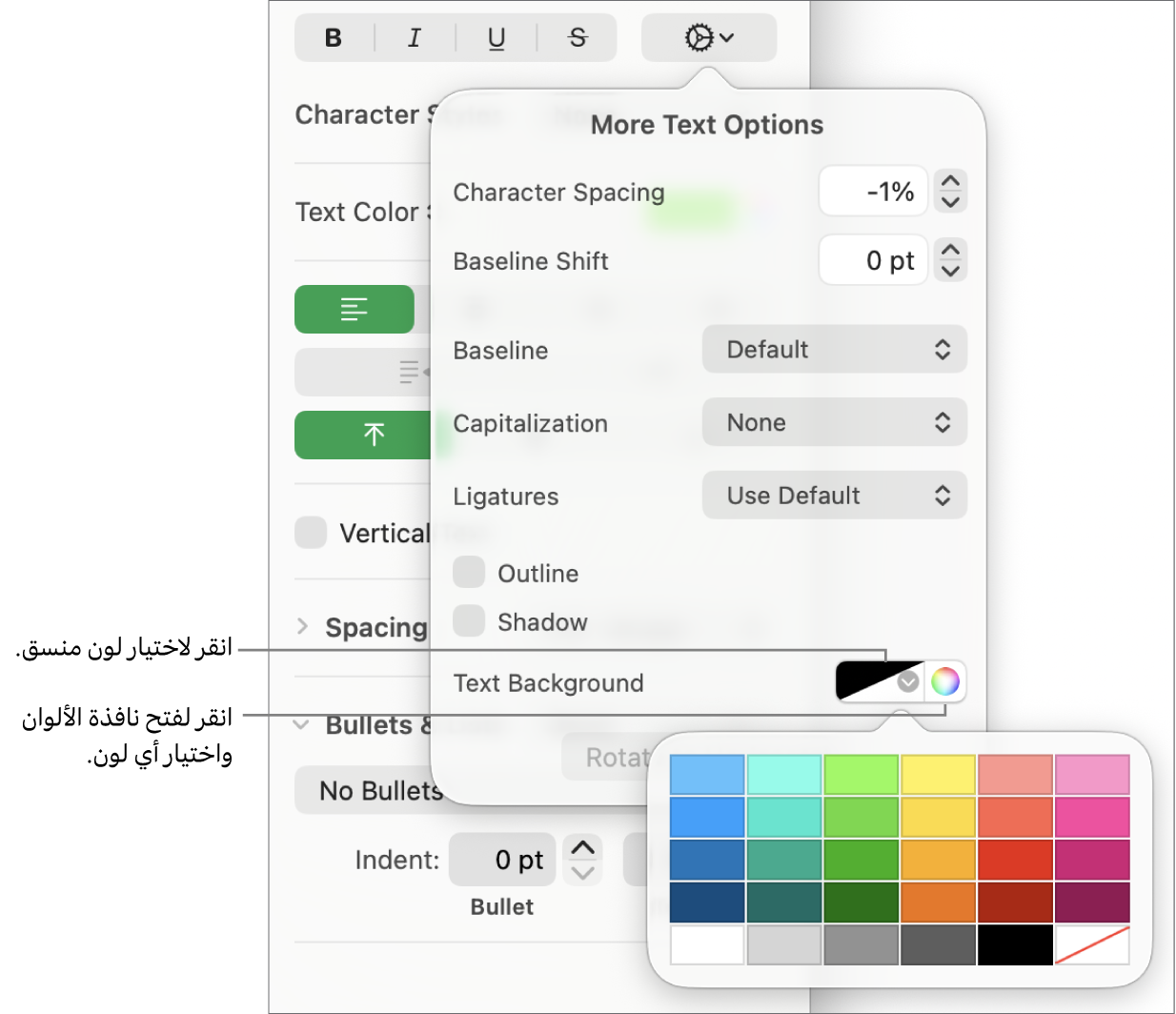
Task: Select the plum purple swatch in fourth row
Action: (x=1092, y=902)
